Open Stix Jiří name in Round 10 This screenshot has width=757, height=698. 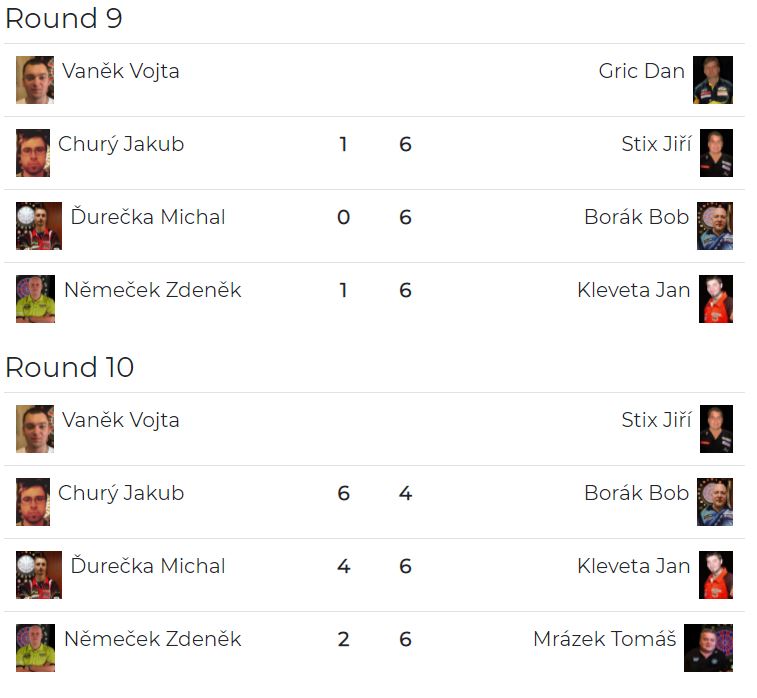coord(656,419)
